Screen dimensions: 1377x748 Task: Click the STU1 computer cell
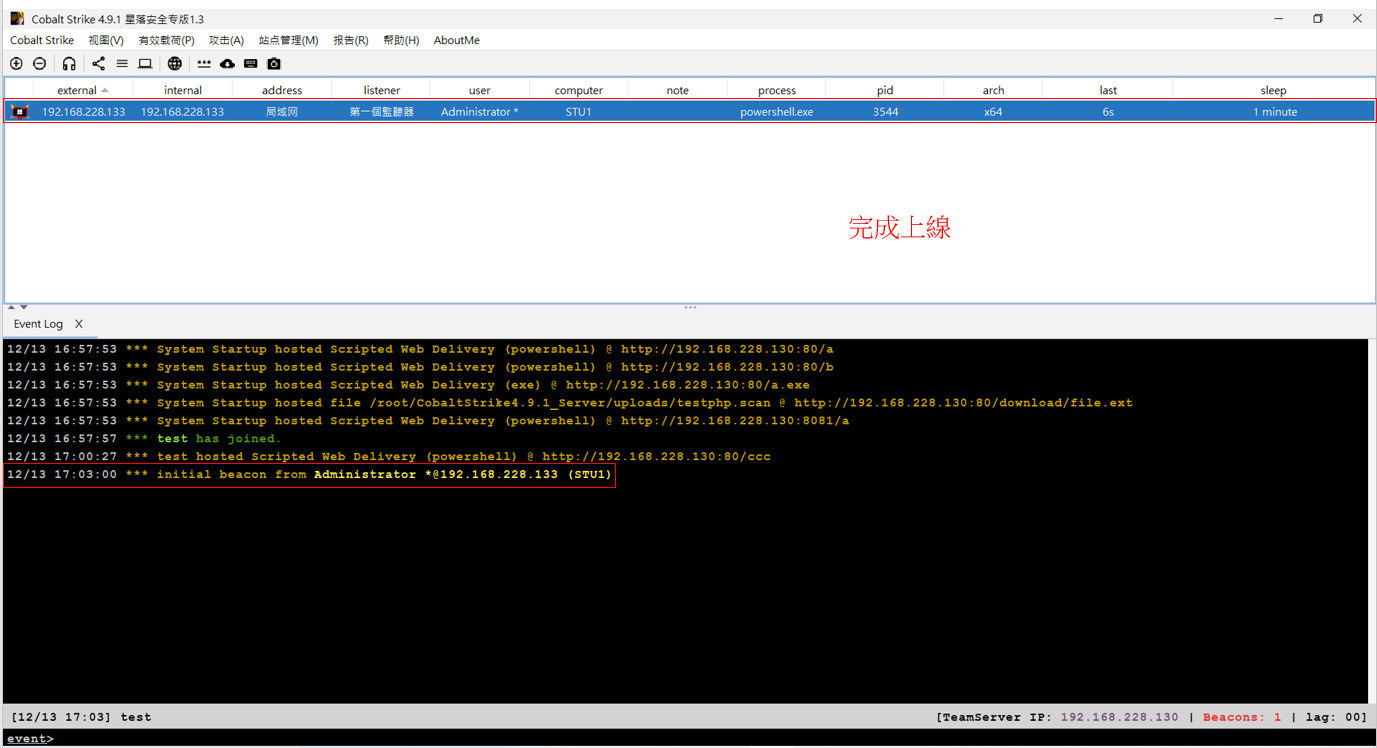click(578, 112)
